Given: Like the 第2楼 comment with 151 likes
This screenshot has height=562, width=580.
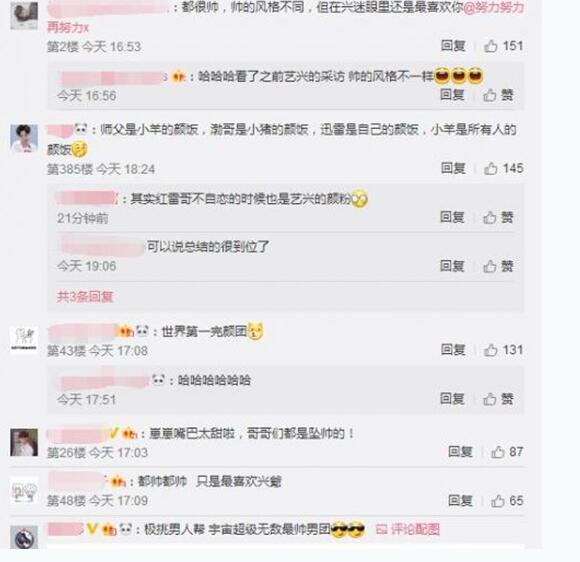Looking at the screenshot, I should pyautogui.click(x=503, y=46).
